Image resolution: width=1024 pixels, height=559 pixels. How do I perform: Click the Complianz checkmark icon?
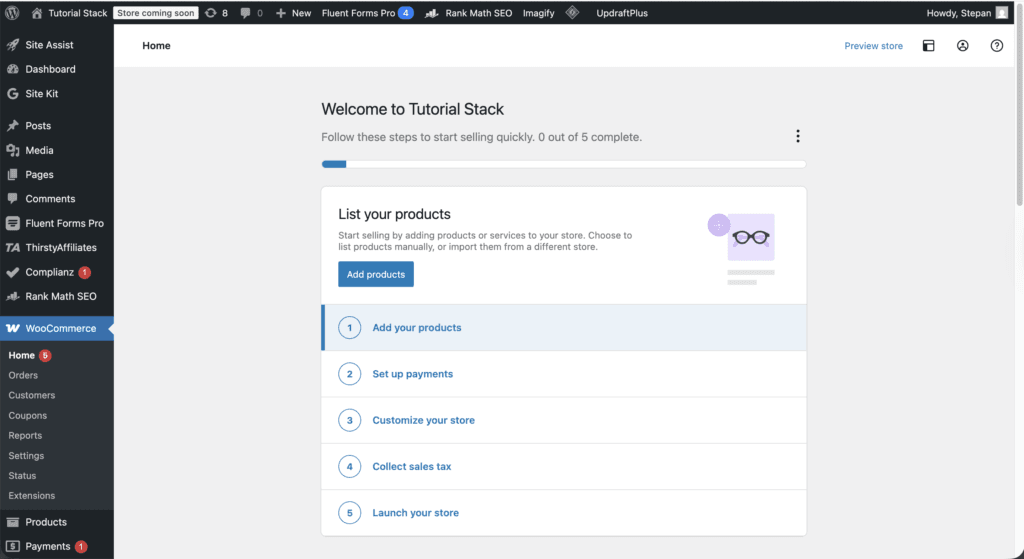point(12,272)
